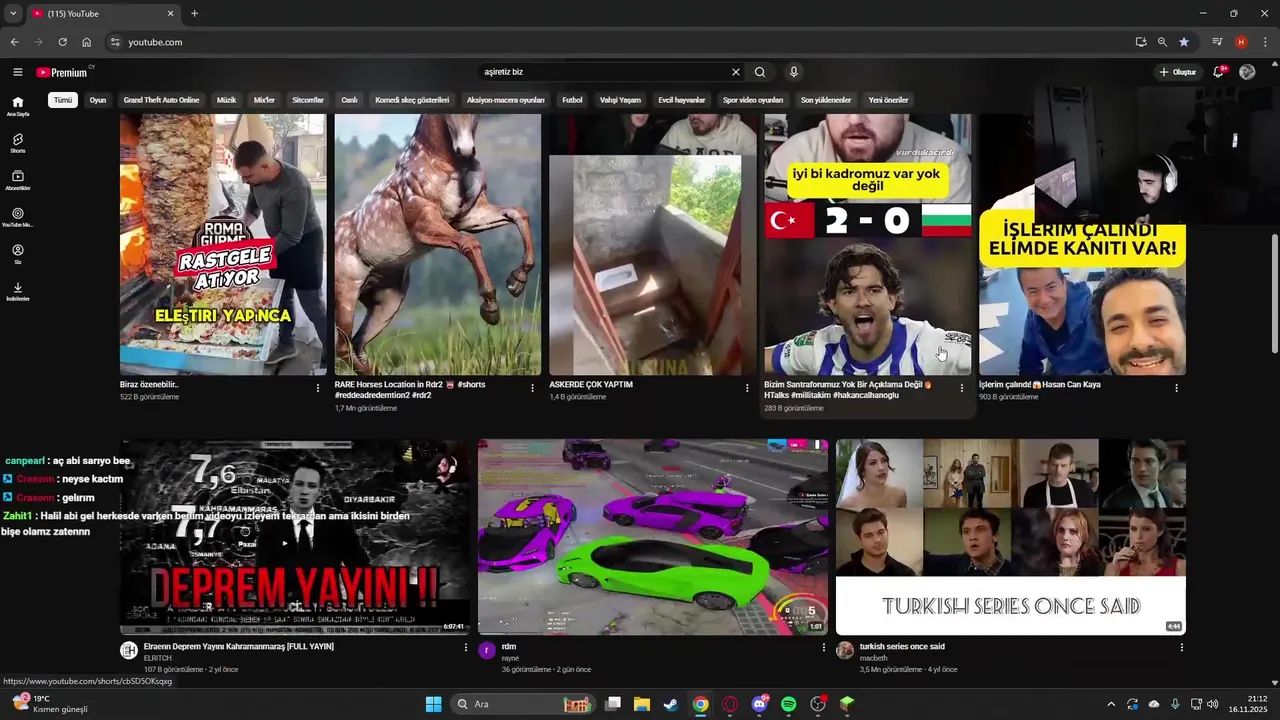Open İndirilenler in the sidebar

point(17,291)
